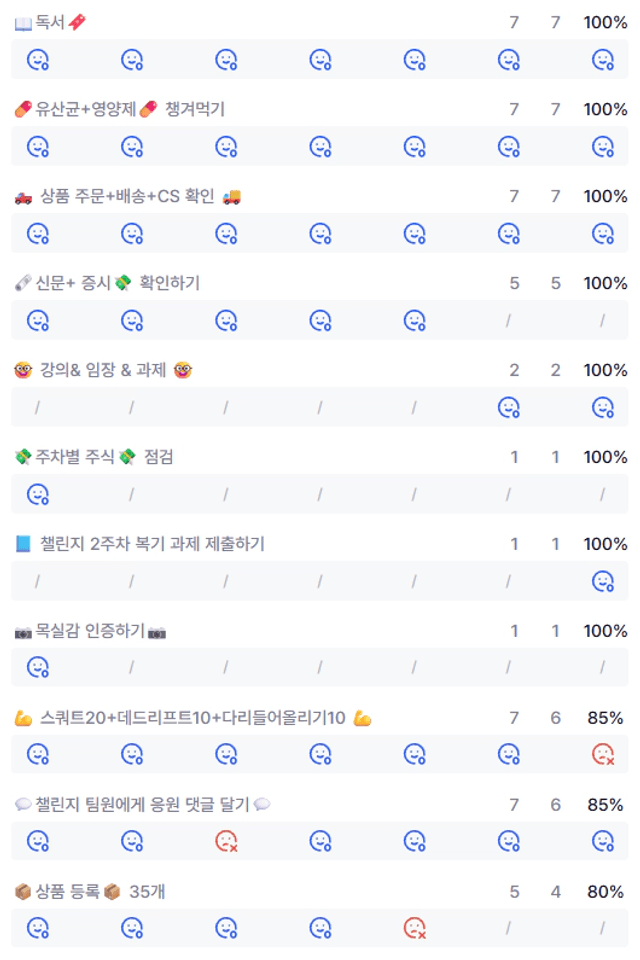Viewport: 640px width, 960px height.
Task: Click the 85% rate for 챌린지 팀원에게 응원 댓글 달기
Action: (x=605, y=804)
